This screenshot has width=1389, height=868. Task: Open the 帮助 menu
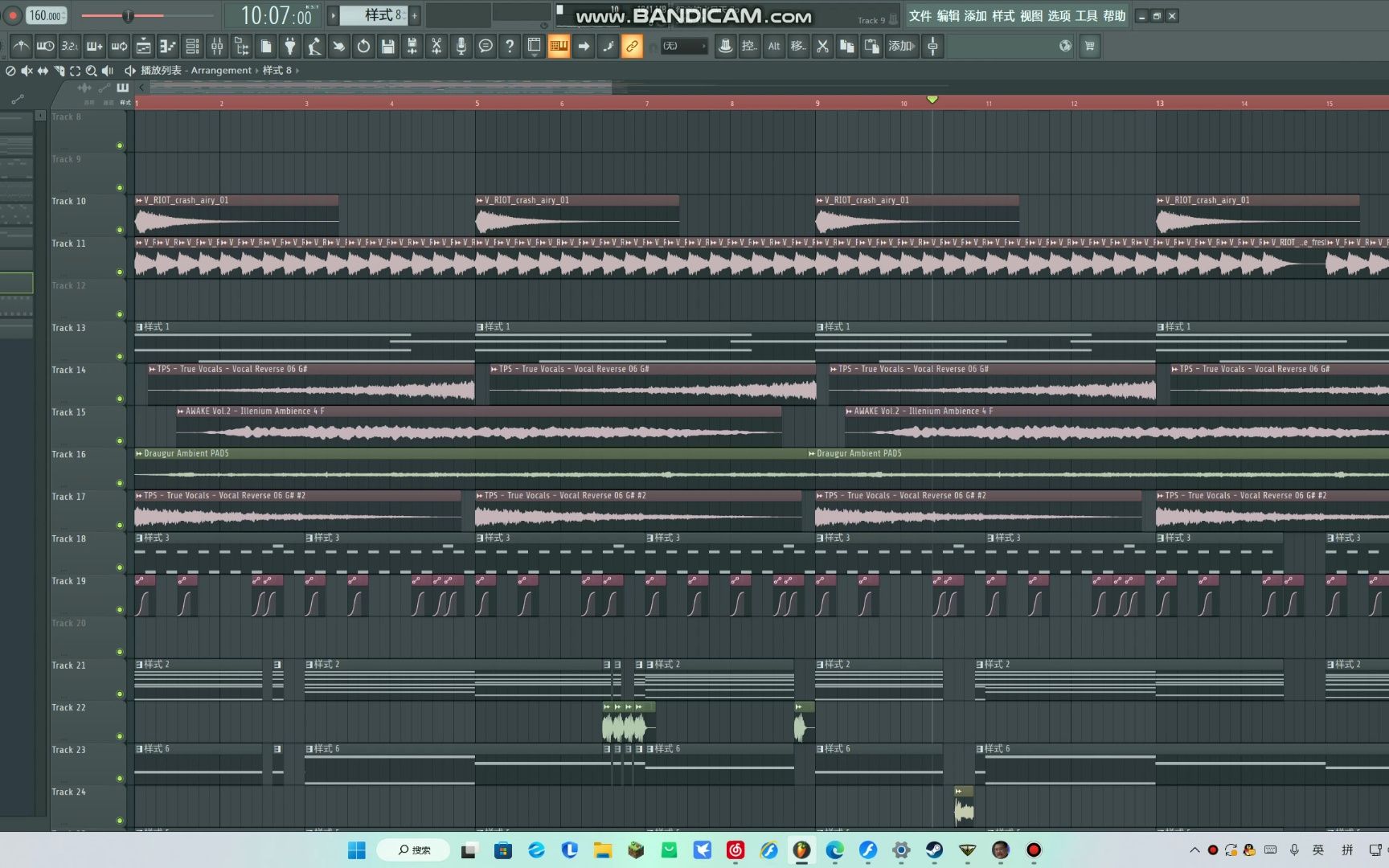click(1114, 16)
